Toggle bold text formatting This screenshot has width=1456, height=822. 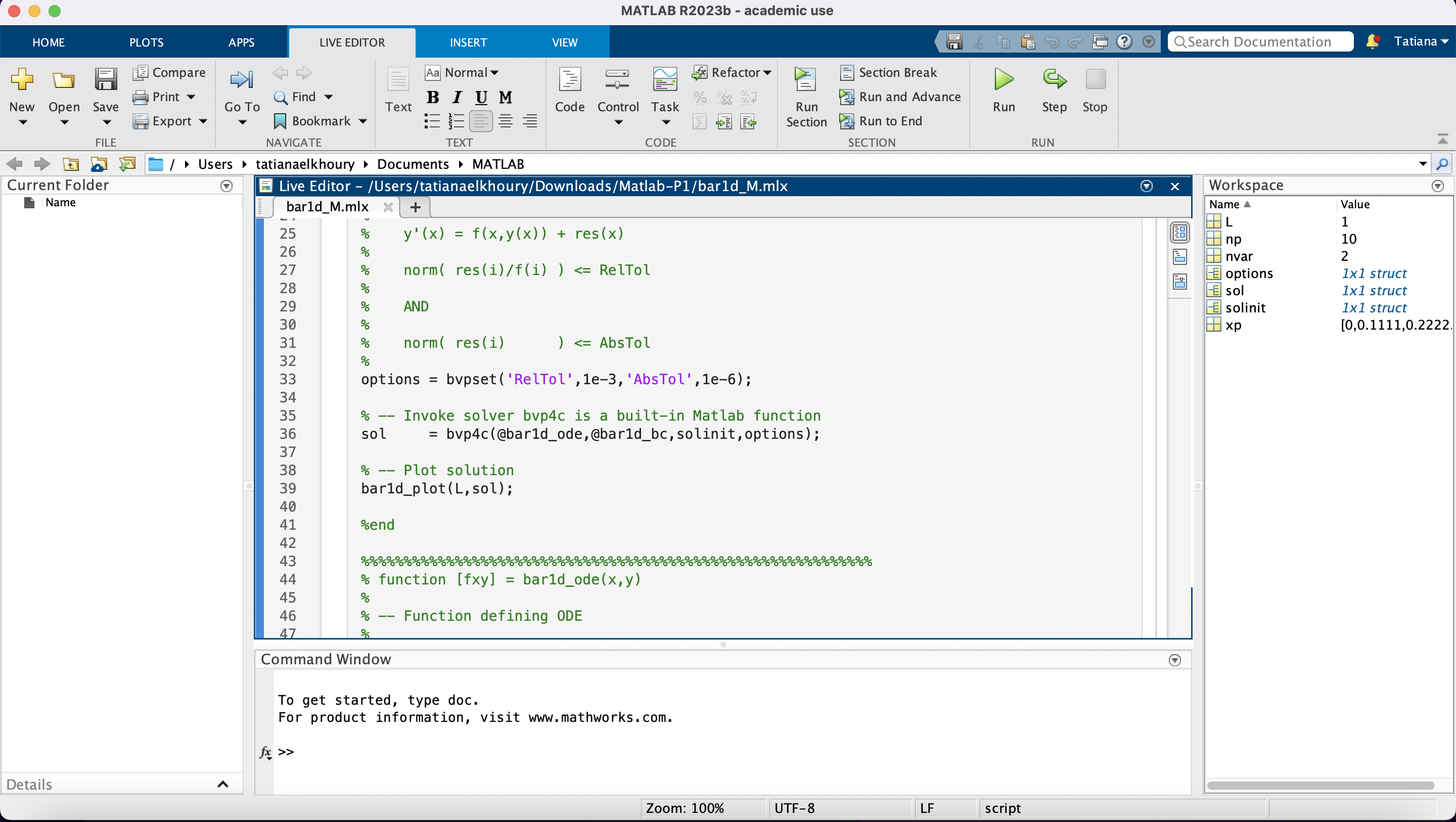click(432, 97)
